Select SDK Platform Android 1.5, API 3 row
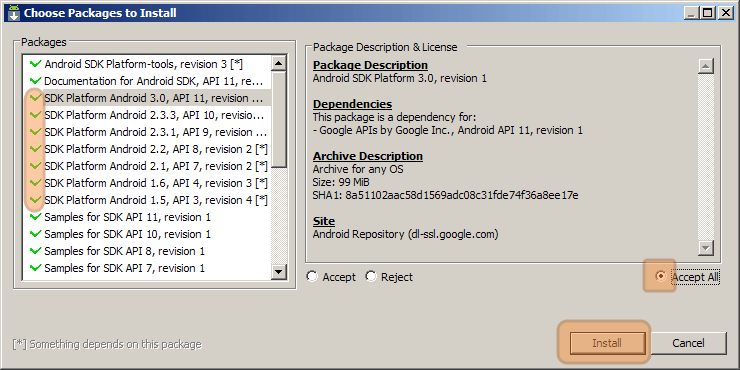Viewport: 740px width, 370px height. tap(147, 200)
